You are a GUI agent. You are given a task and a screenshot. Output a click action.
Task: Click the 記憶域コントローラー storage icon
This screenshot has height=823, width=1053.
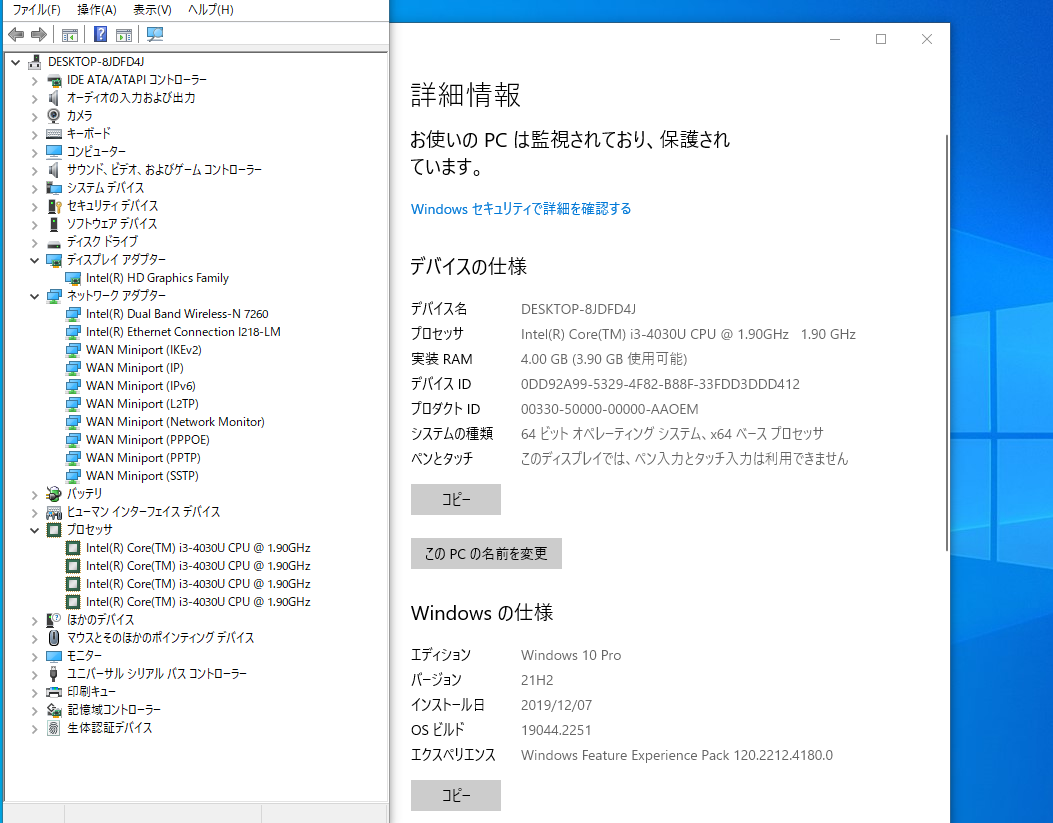point(54,710)
